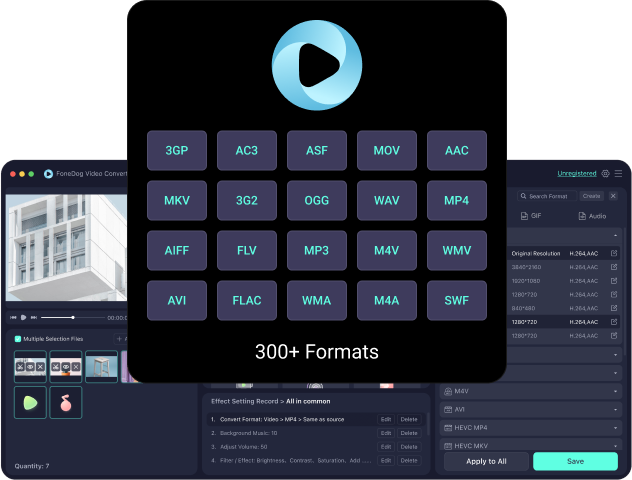Delete the Background Music: 10 entry
This screenshot has width=632, height=480.
(409, 433)
